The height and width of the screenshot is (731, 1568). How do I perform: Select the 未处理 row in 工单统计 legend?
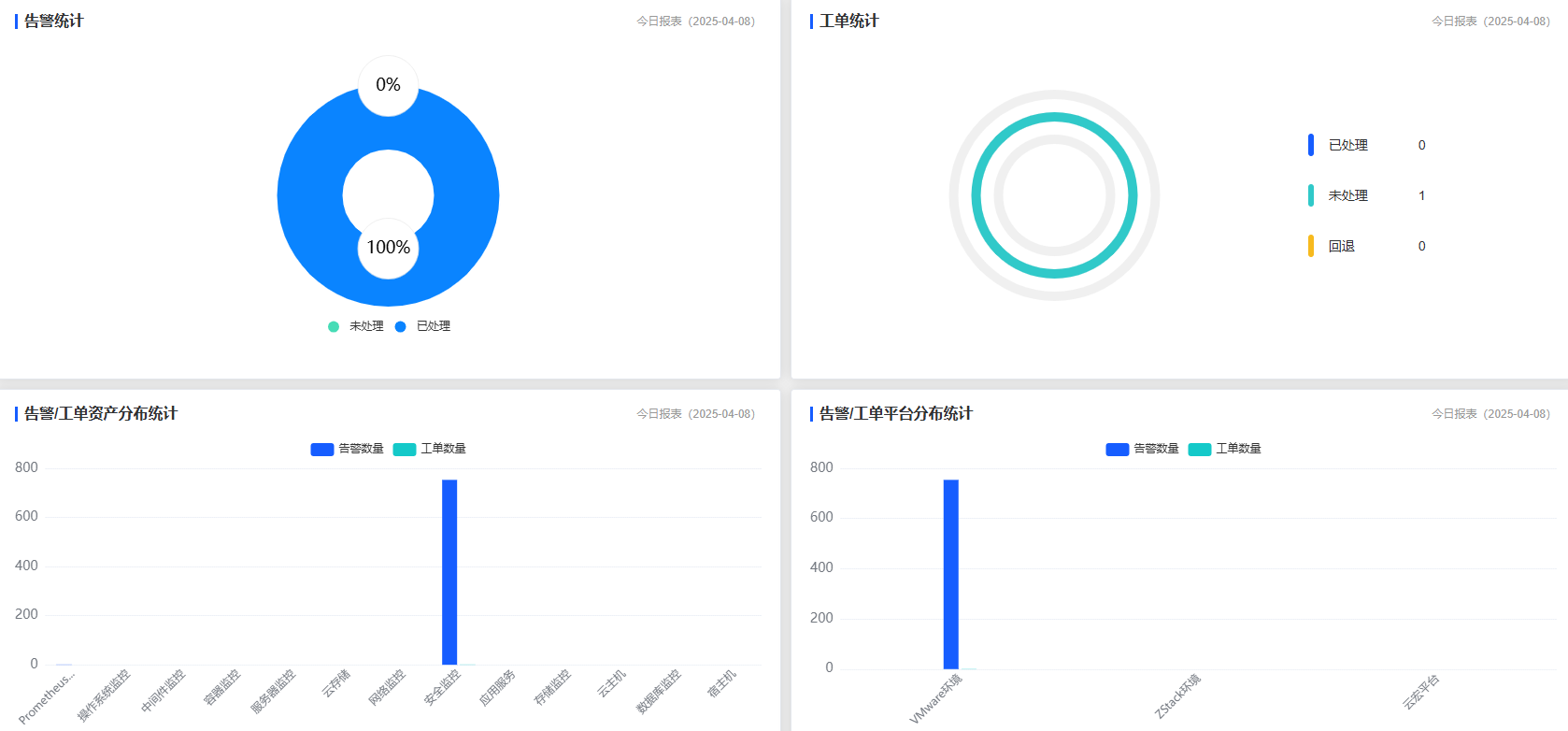(x=1367, y=195)
